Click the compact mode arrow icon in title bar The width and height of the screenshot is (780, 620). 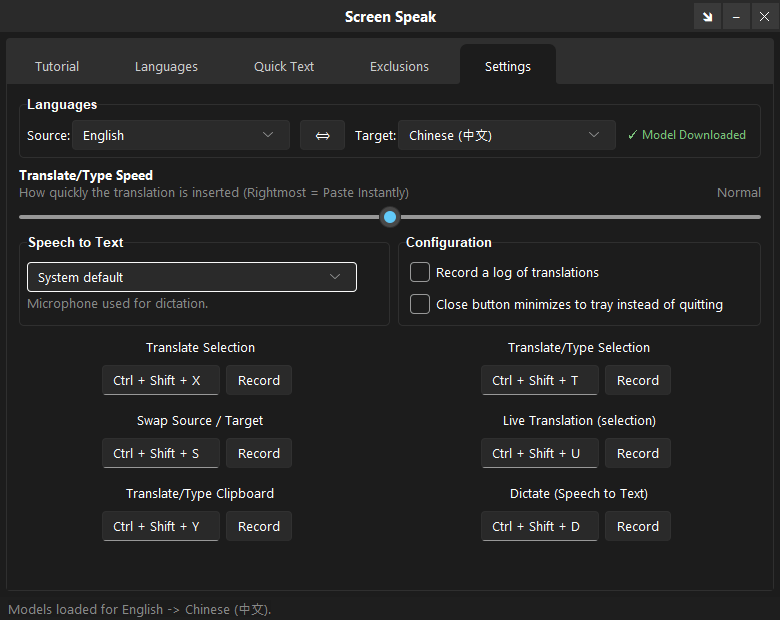(707, 17)
